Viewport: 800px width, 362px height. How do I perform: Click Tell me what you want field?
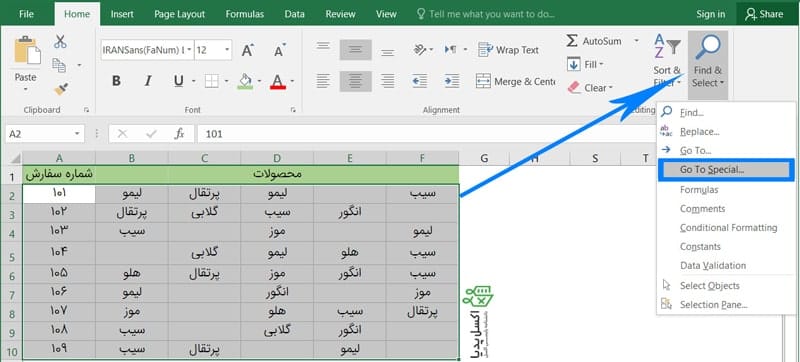click(486, 14)
